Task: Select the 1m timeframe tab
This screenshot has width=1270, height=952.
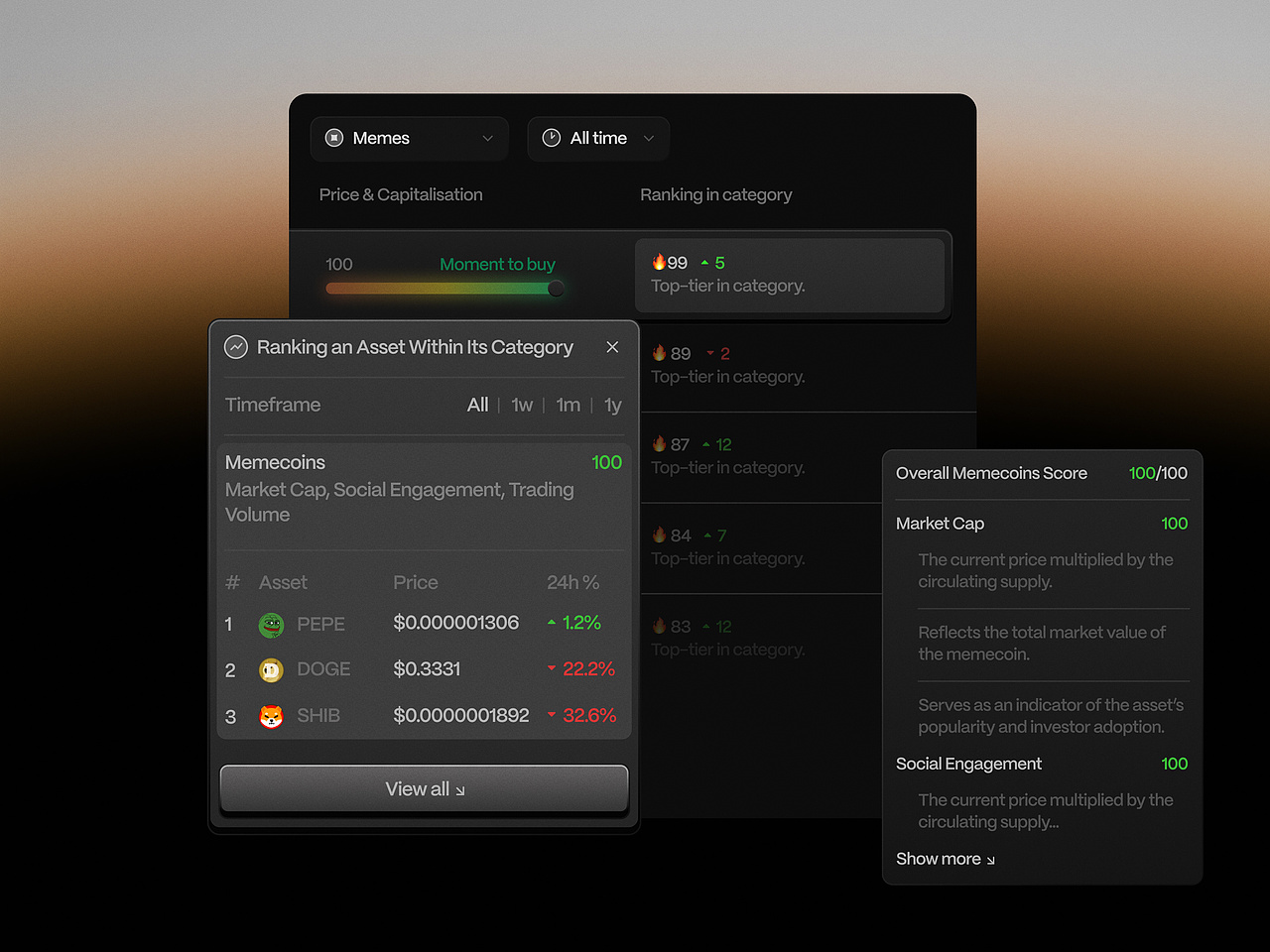Action: point(568,405)
